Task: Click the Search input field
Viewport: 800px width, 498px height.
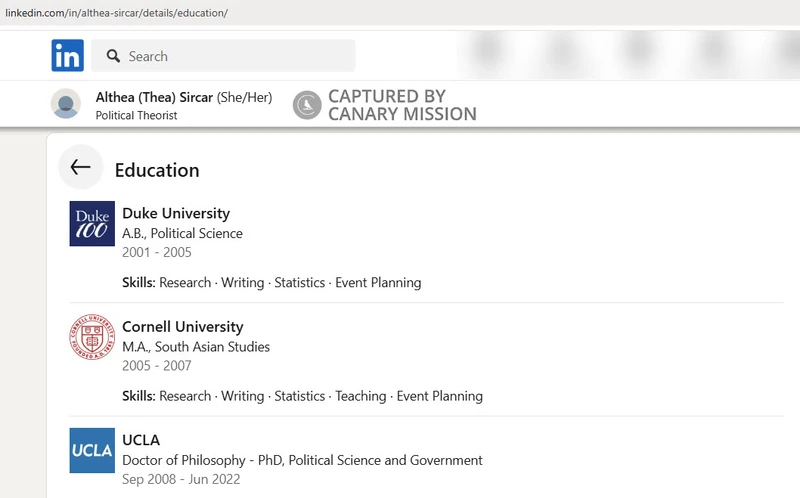Action: pos(223,56)
